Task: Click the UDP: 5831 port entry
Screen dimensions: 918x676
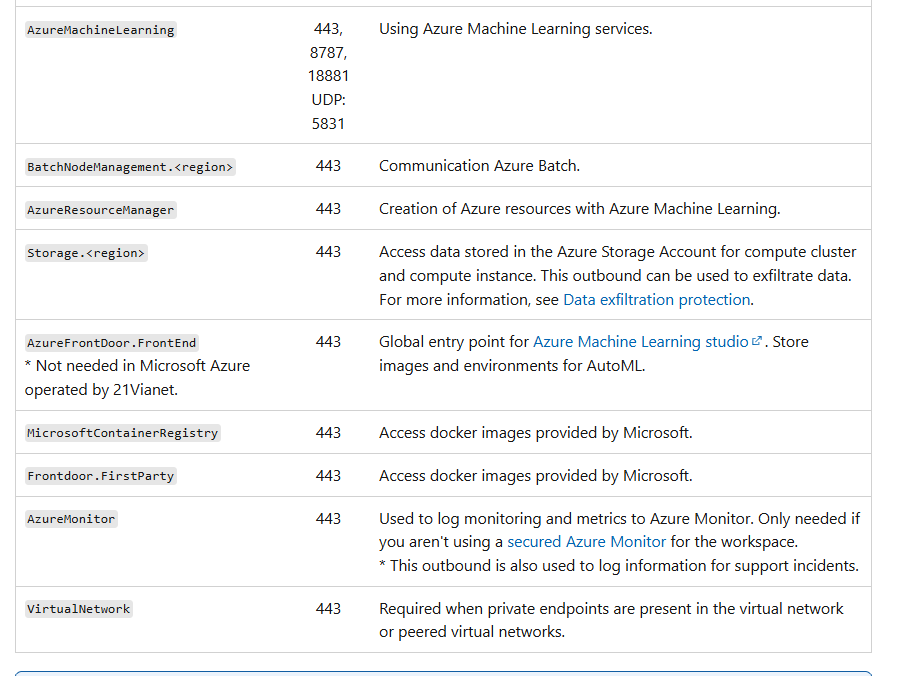Action: (x=328, y=112)
